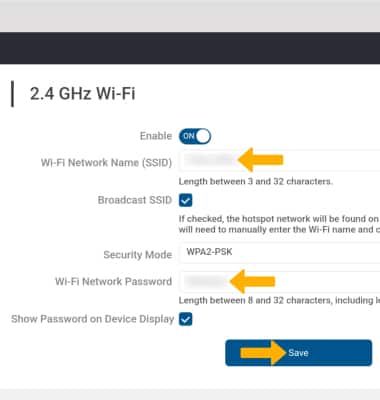Click the Security Mode label

click(x=138, y=255)
